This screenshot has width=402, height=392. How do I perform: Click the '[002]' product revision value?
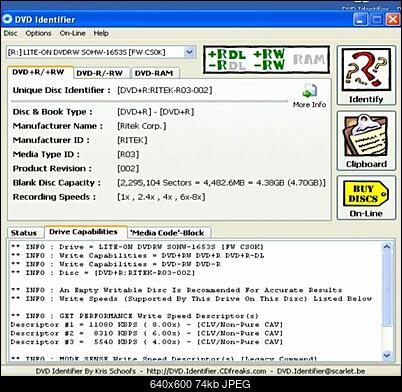[x=128, y=169]
